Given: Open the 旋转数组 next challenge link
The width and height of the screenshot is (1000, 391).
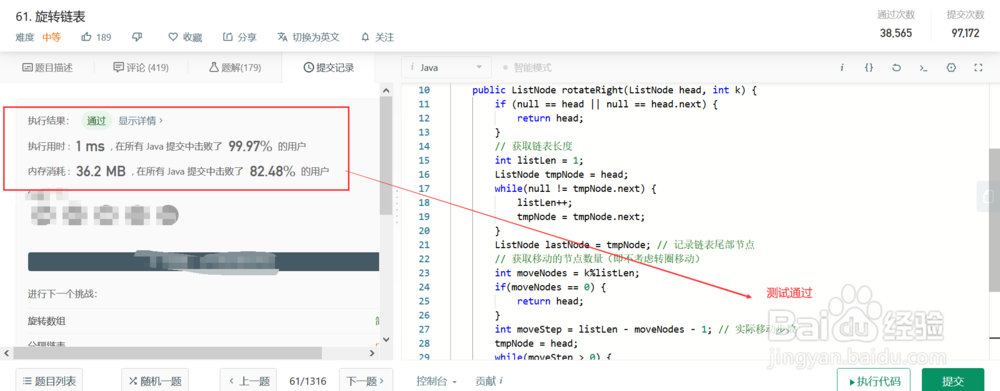Looking at the screenshot, I should (x=46, y=321).
